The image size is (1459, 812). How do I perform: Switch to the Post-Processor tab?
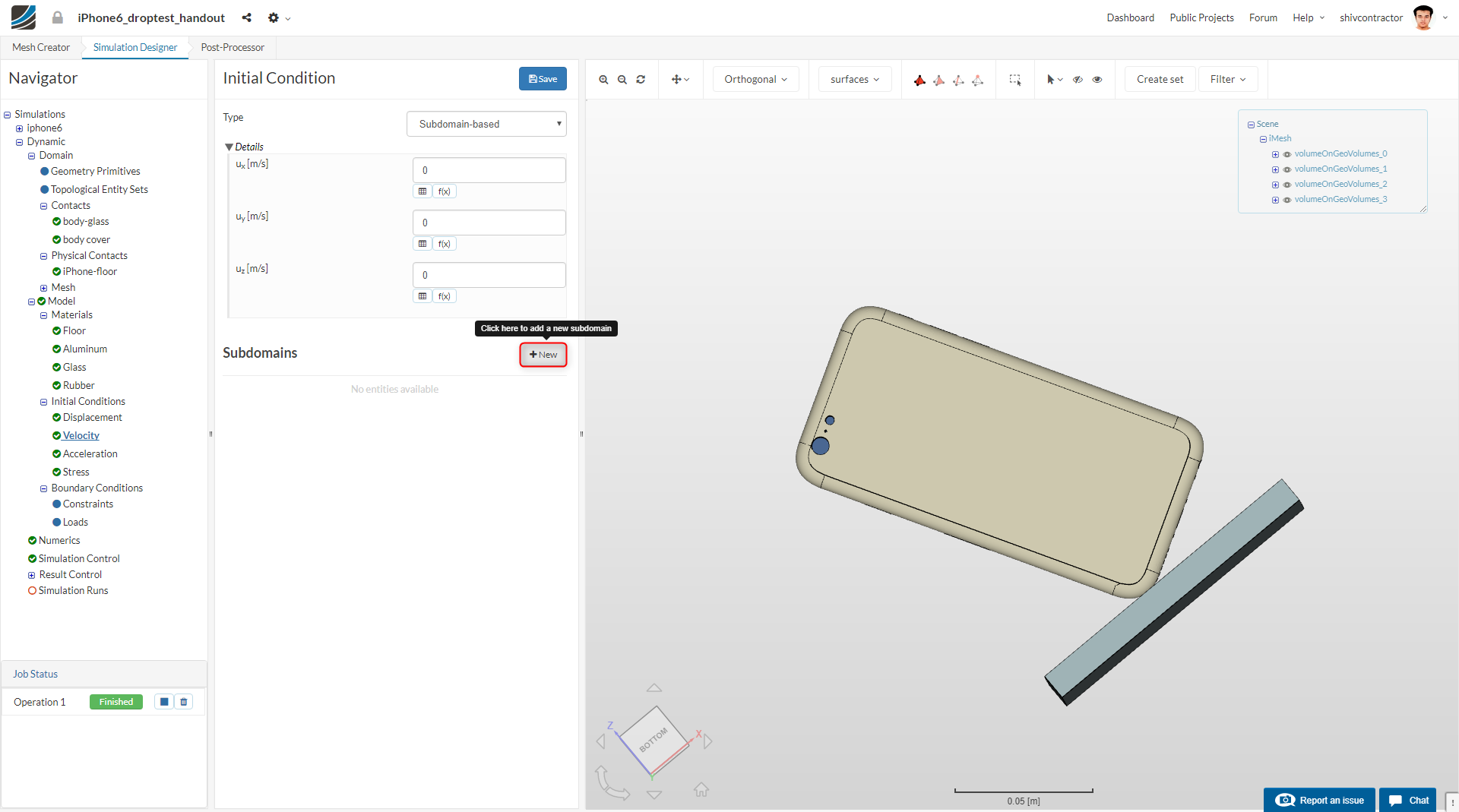pos(233,47)
